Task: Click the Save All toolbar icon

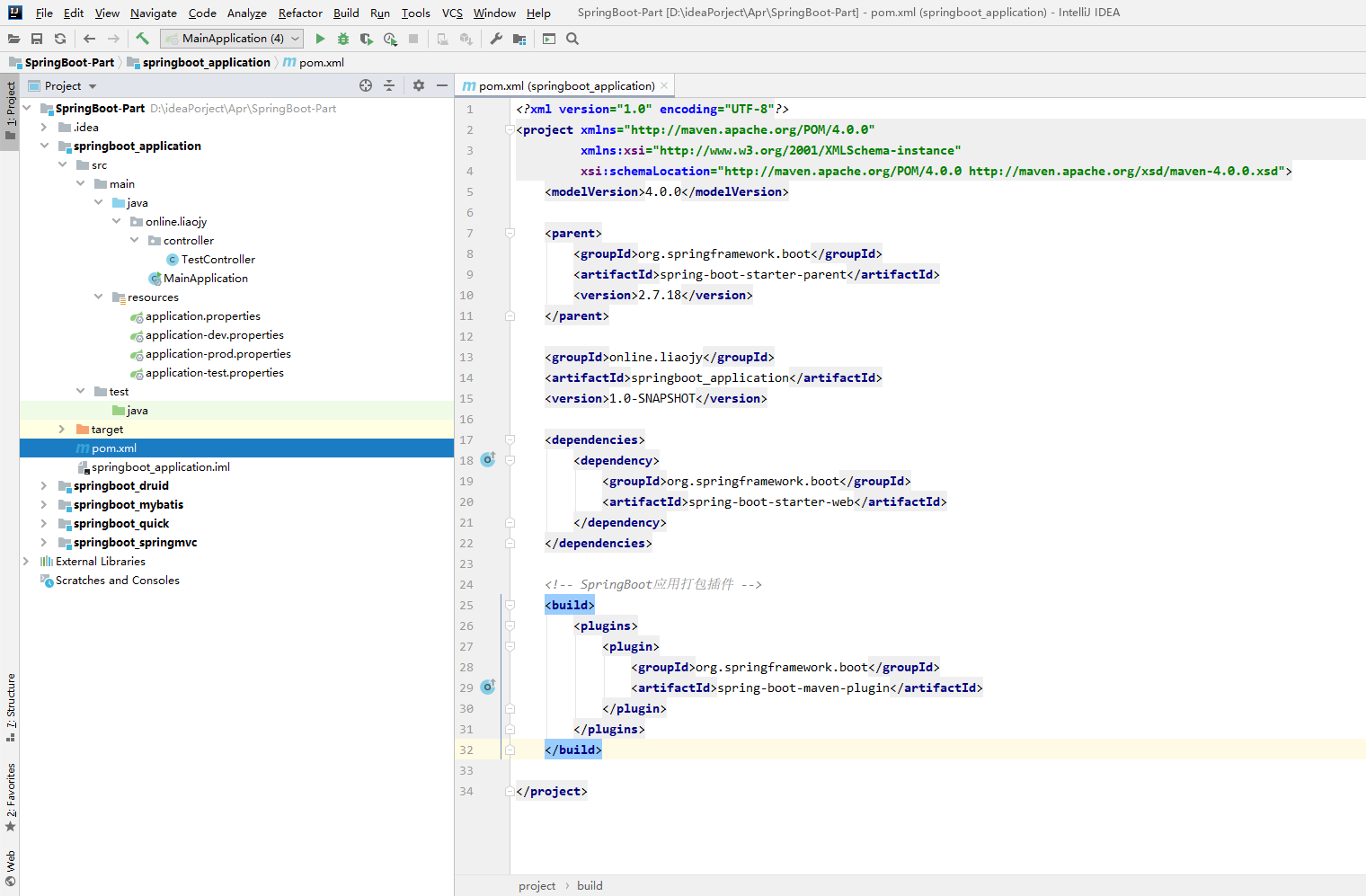Action: pos(37,39)
